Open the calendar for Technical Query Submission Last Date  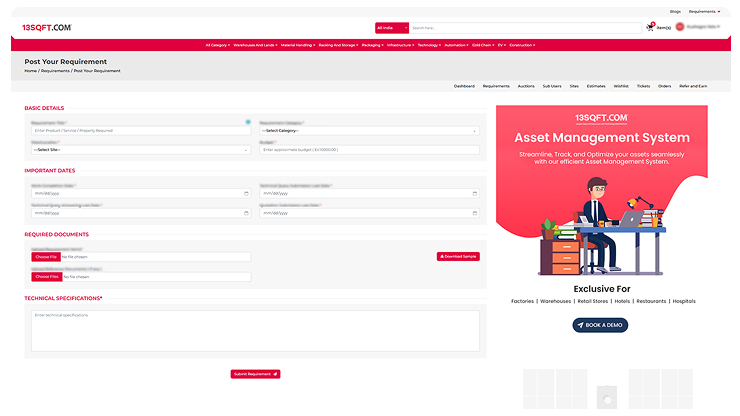click(x=474, y=194)
